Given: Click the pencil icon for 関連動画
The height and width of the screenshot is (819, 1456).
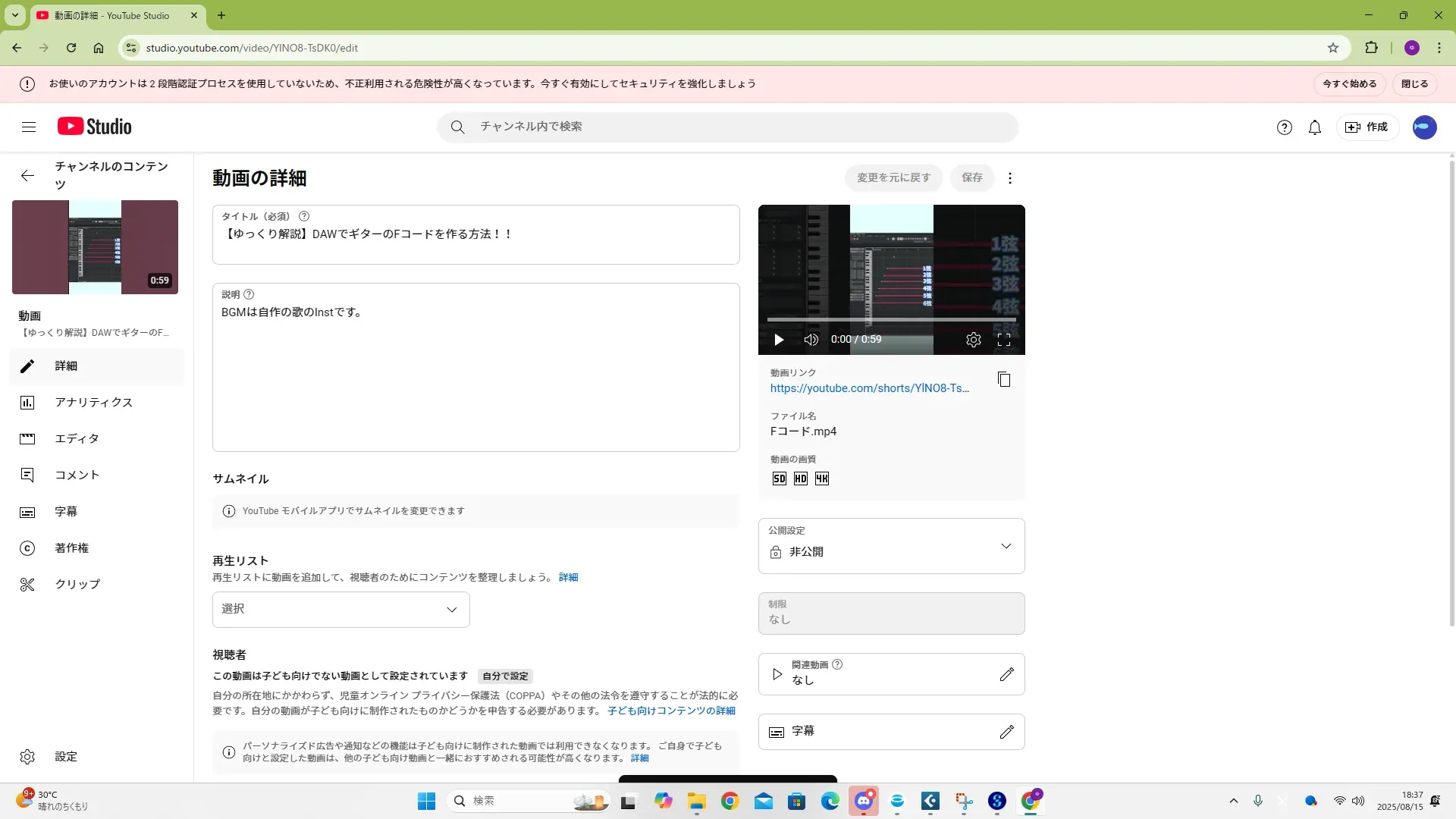Looking at the screenshot, I should pyautogui.click(x=1006, y=674).
